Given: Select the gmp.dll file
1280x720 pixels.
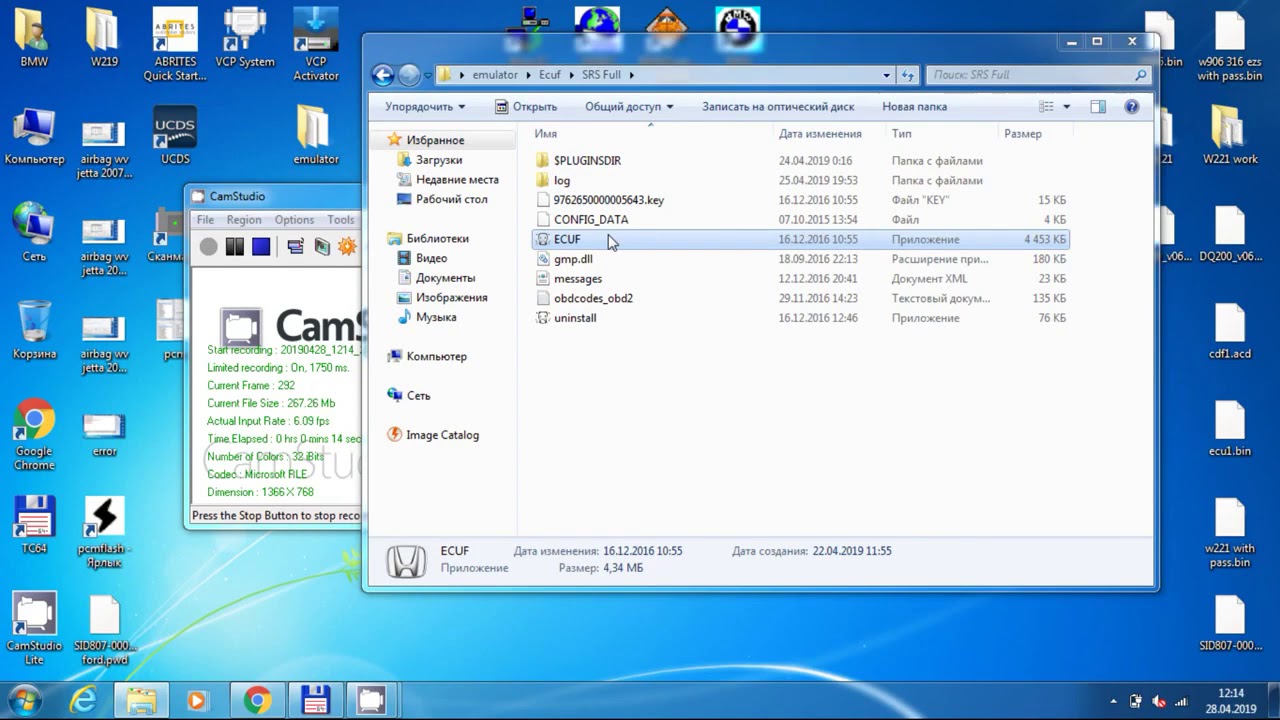Looking at the screenshot, I should click(x=573, y=259).
